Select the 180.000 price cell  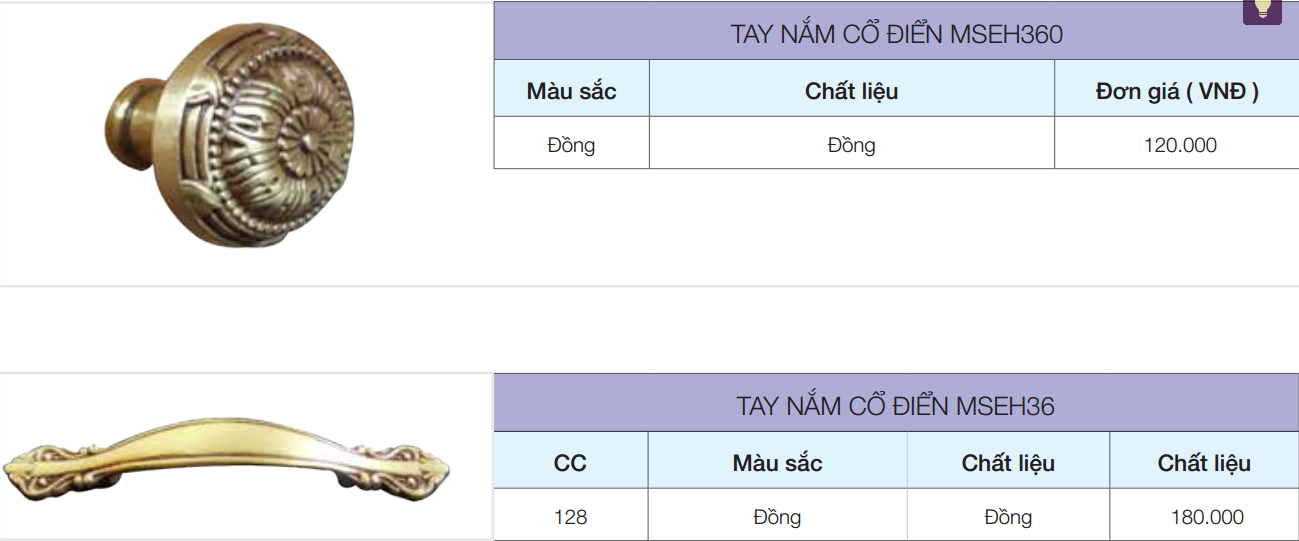pyautogui.click(x=1206, y=517)
